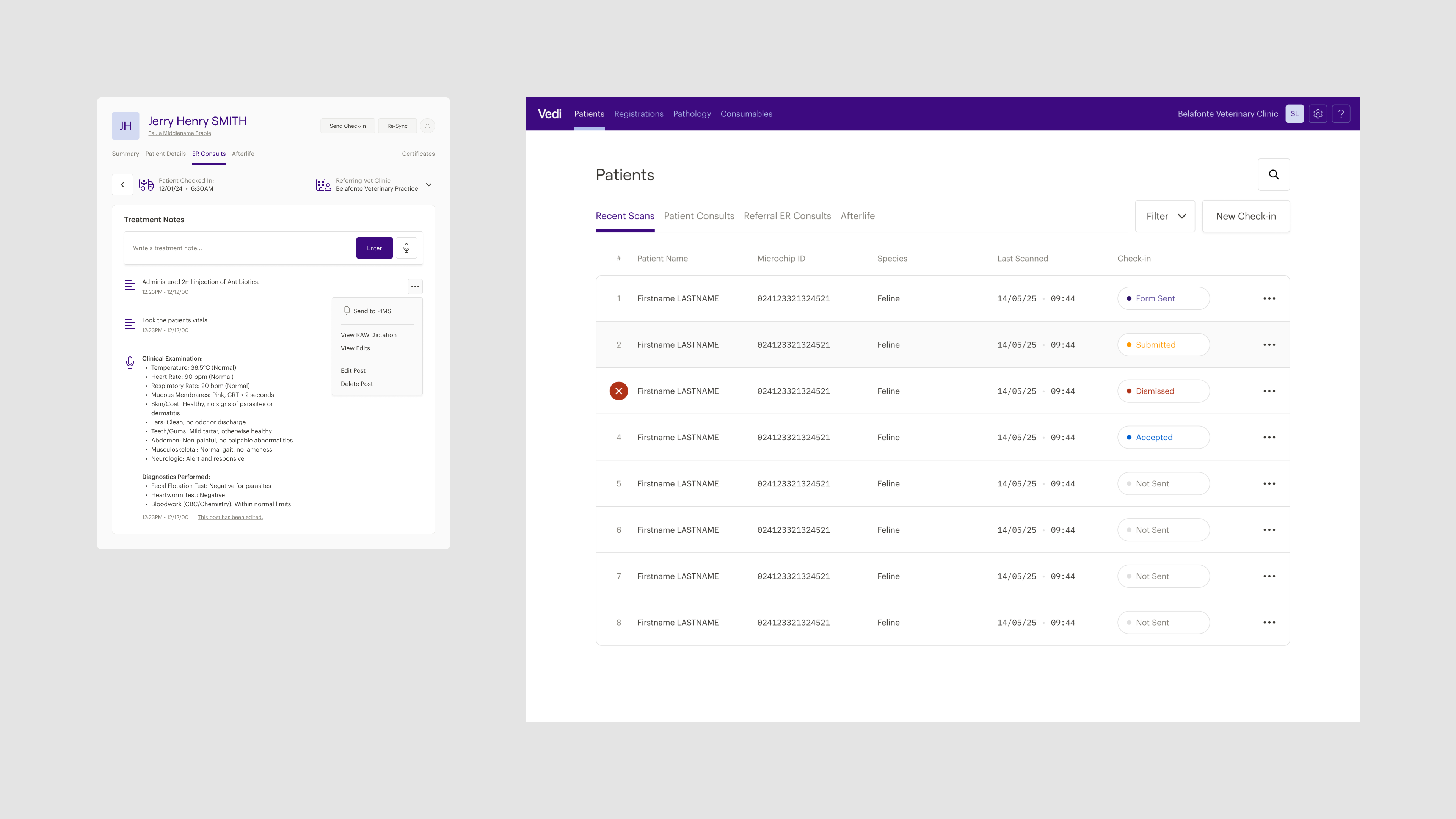Select Send to PIMS menu option

[x=371, y=311]
